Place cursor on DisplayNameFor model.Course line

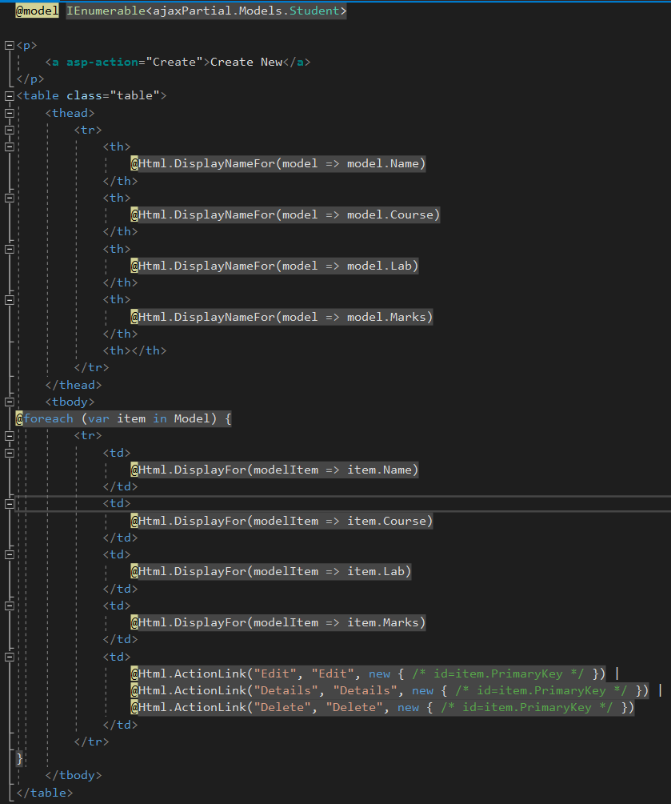[x=286, y=215]
